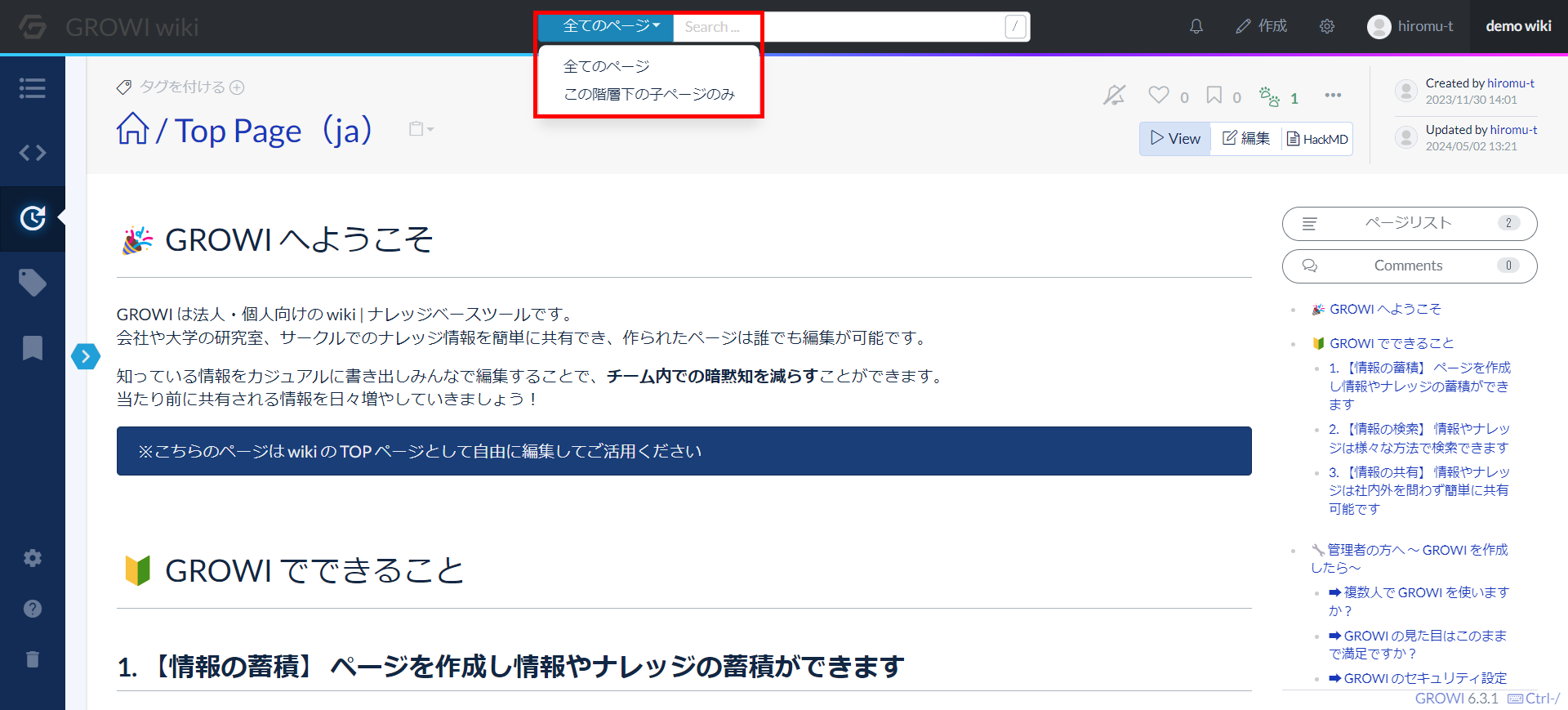Open 3.【情報の共有】 contents link
Viewport: 1568px width, 710px height.
point(1419,490)
